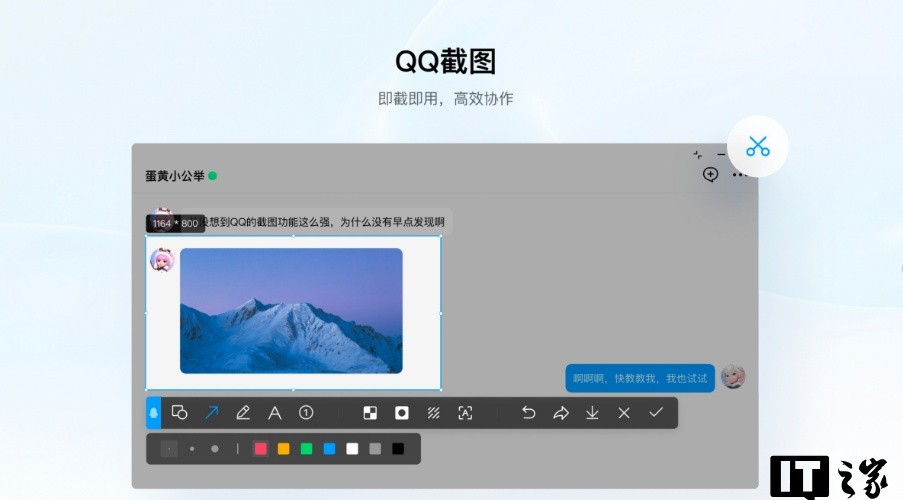The width and height of the screenshot is (903, 500).
Task: Save the screenshot with the download icon
Action: 592,412
